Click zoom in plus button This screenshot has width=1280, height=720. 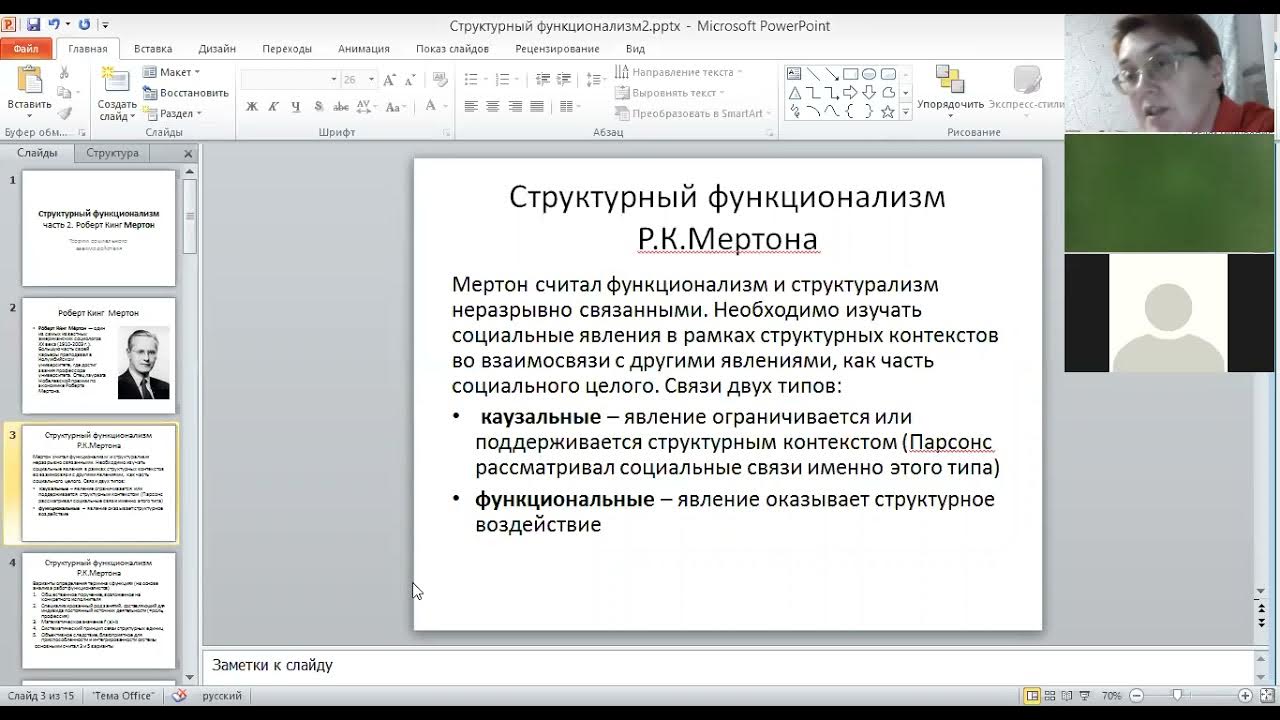pos(1245,695)
